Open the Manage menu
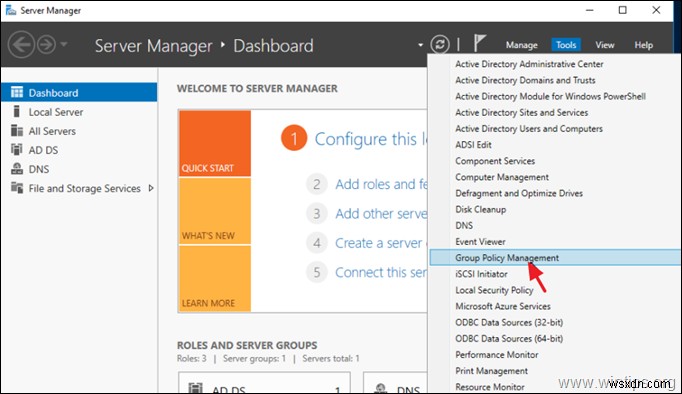 (x=522, y=45)
